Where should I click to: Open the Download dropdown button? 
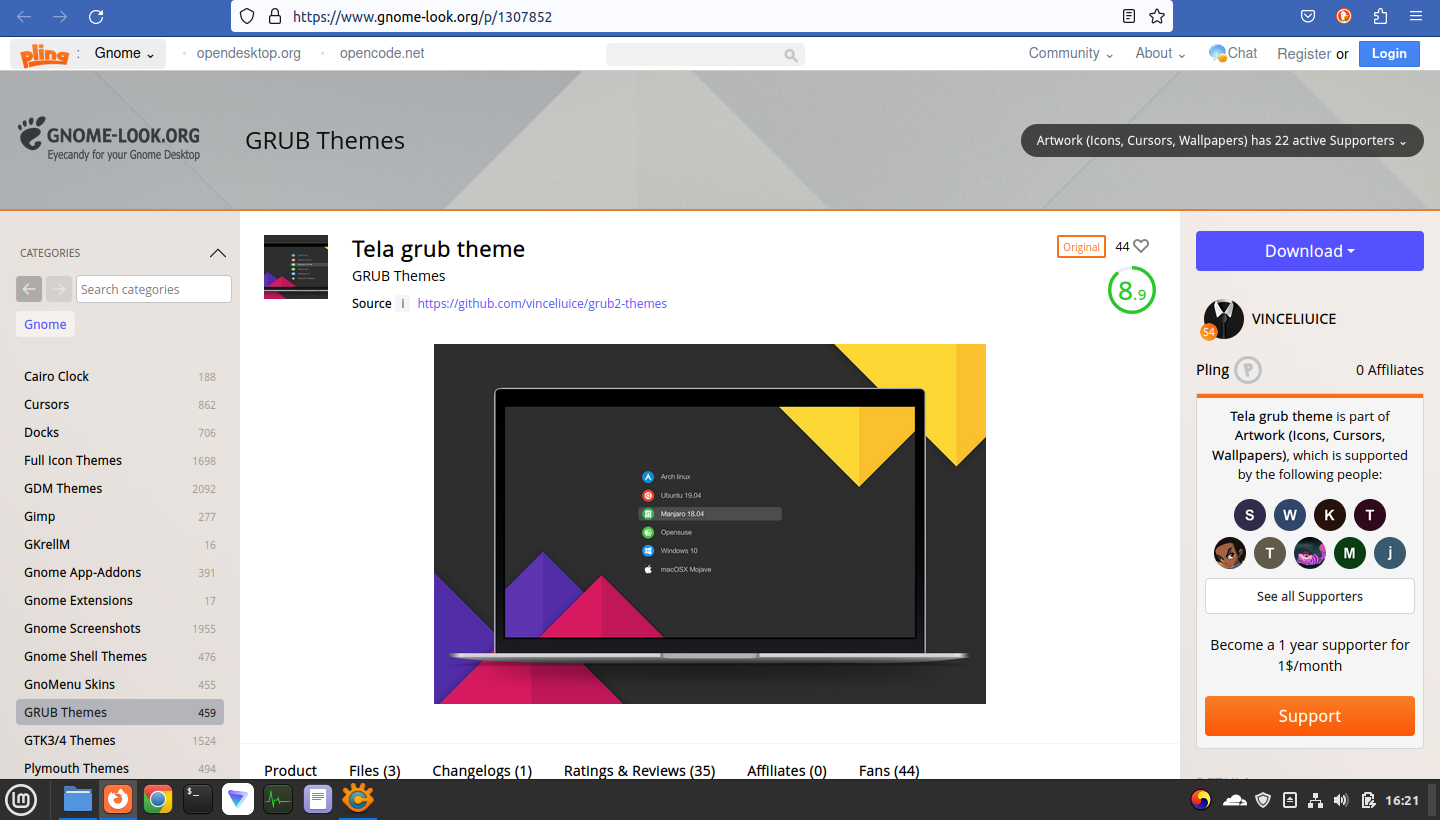[1310, 251]
